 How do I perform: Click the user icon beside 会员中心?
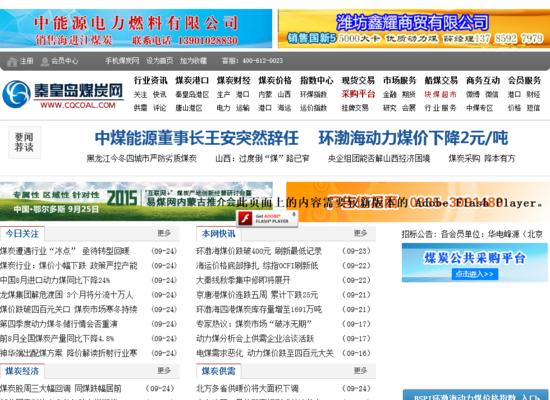tap(45, 61)
